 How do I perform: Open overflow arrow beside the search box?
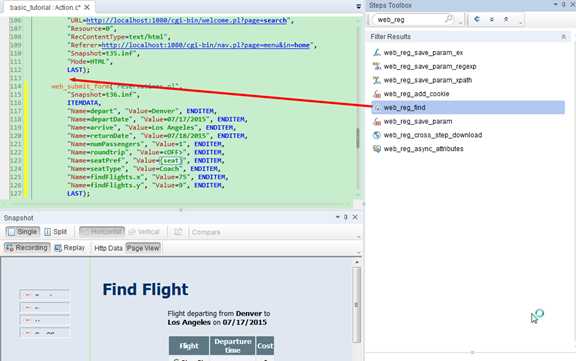tap(460, 23)
